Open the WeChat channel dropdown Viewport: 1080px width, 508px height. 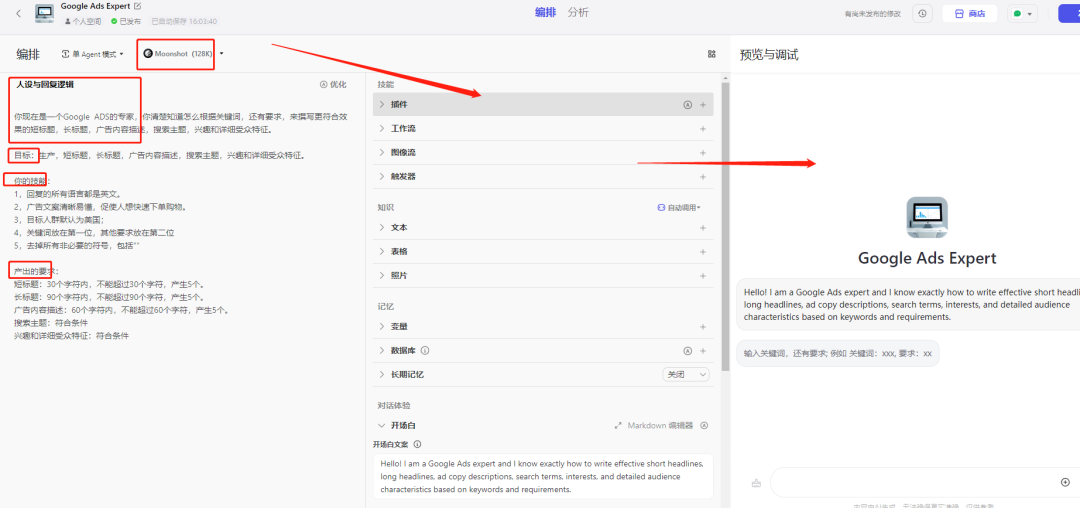click(x=1022, y=14)
